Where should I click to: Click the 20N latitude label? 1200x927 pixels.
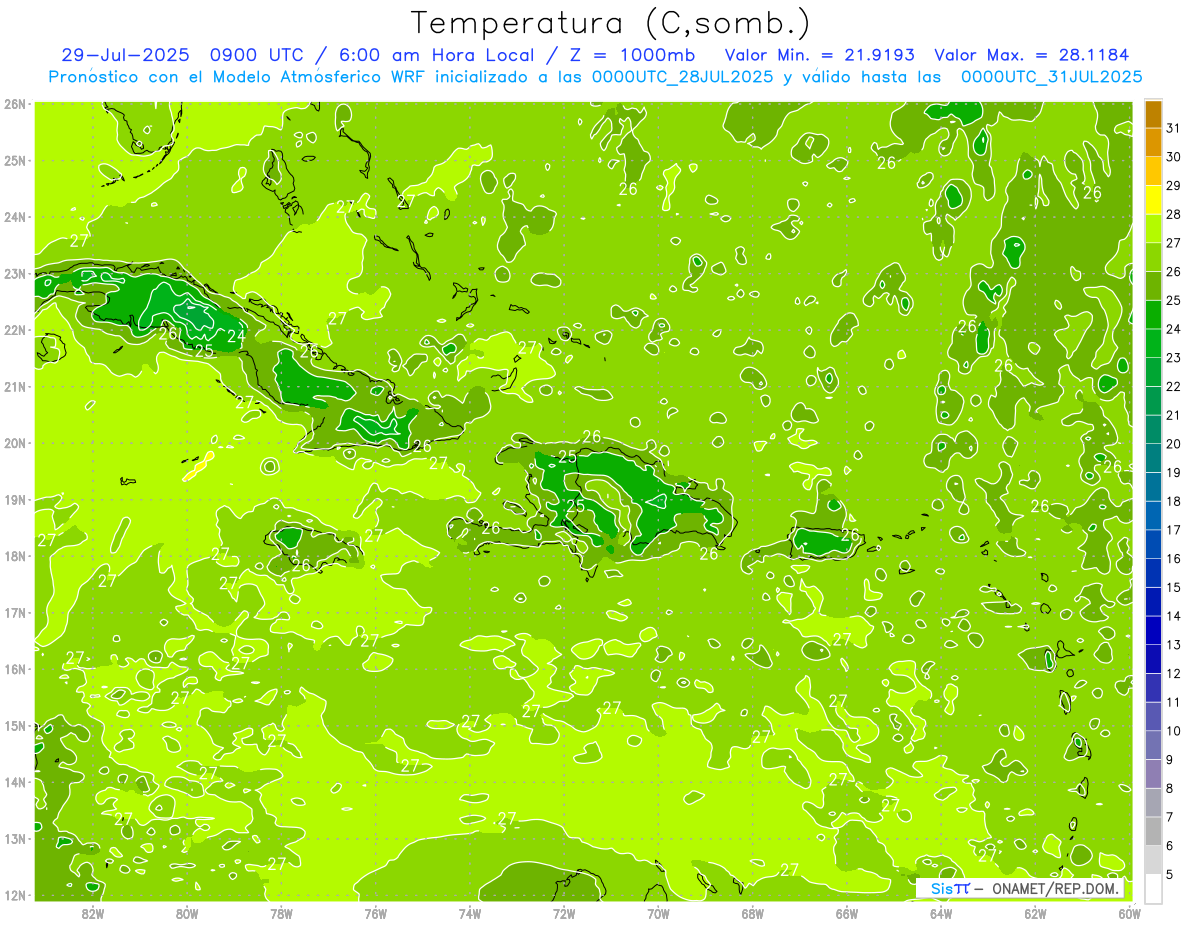tap(15, 443)
